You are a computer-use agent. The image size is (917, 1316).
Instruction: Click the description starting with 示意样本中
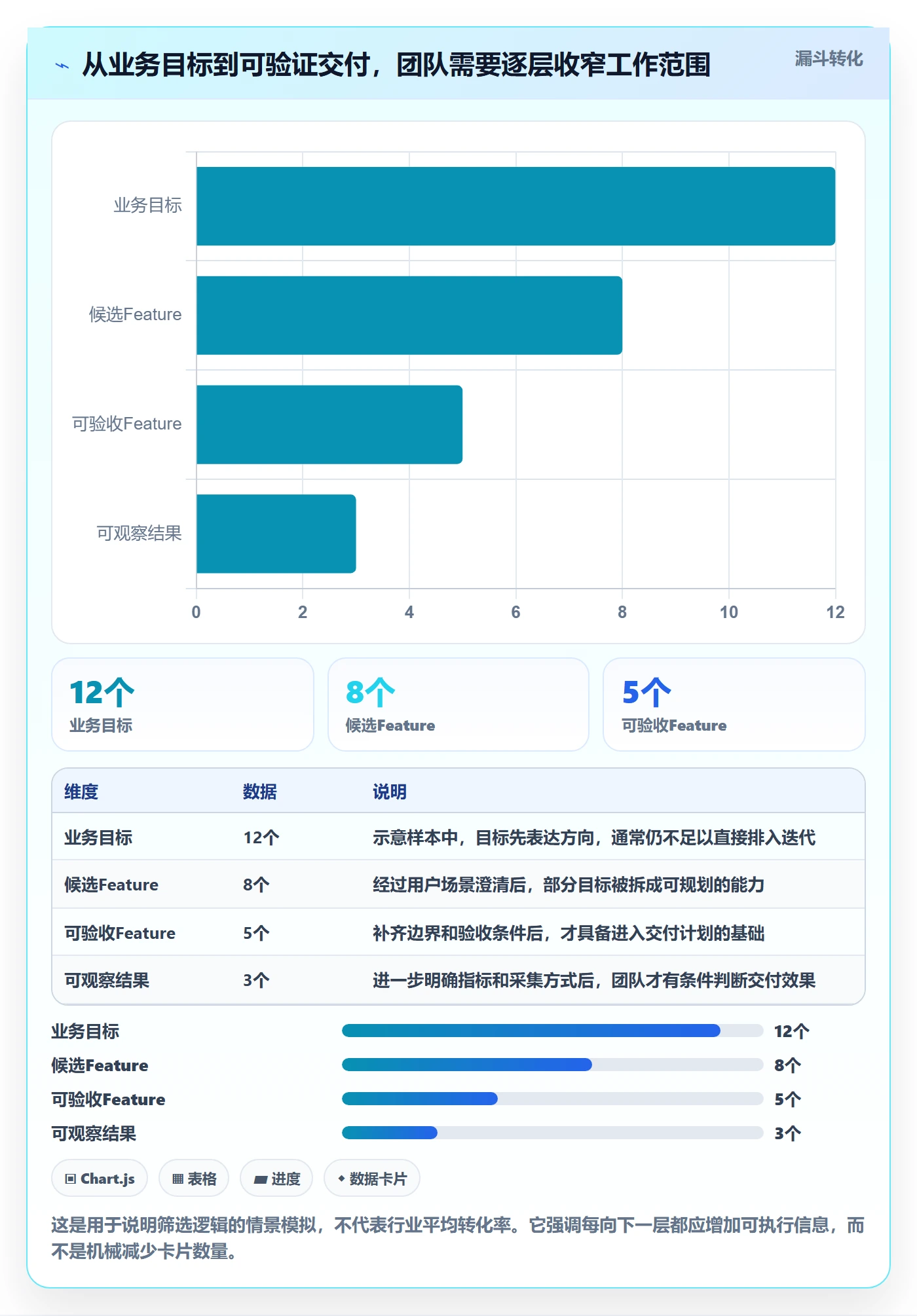(594, 837)
